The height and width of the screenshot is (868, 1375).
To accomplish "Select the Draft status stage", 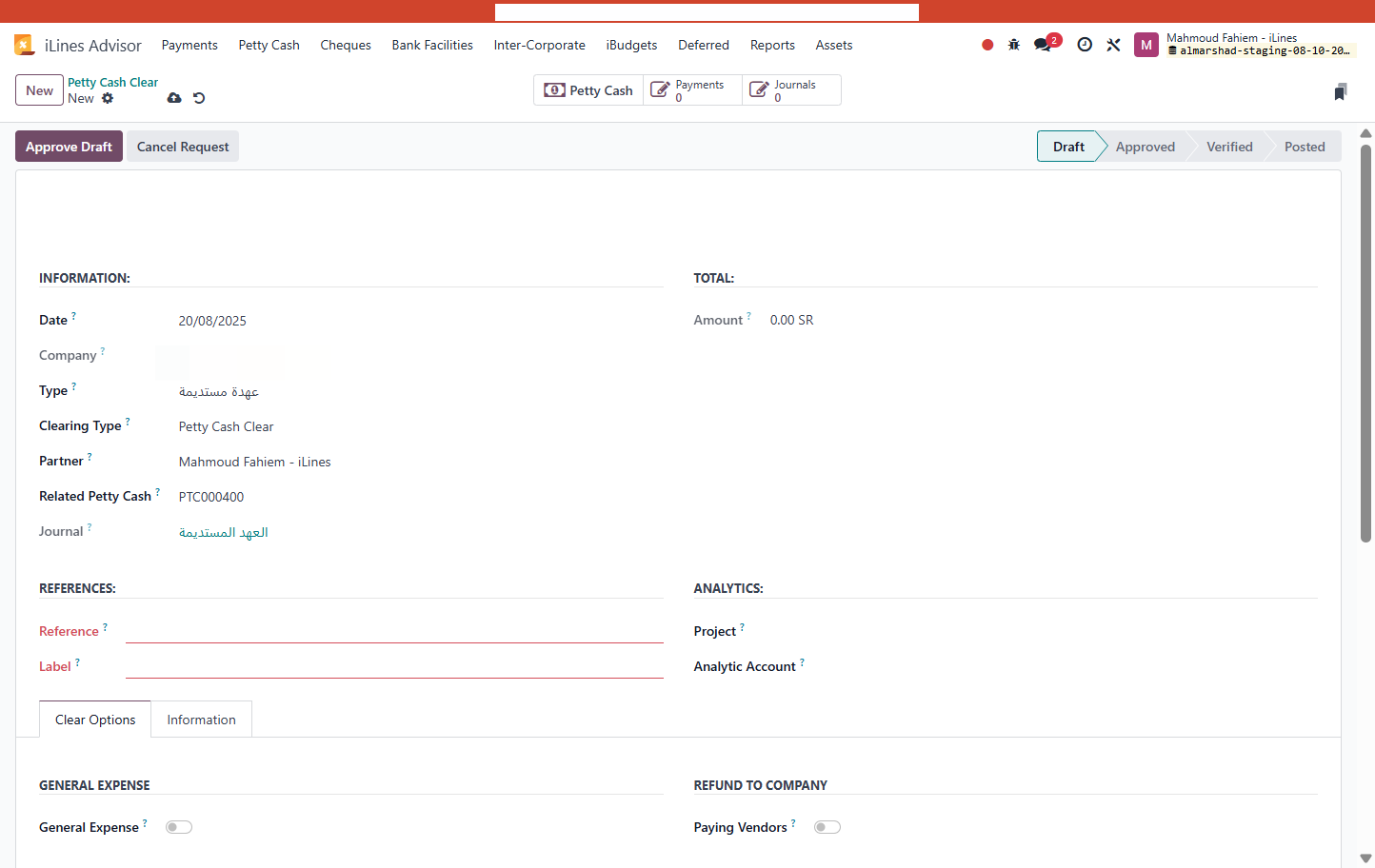I will tap(1068, 147).
